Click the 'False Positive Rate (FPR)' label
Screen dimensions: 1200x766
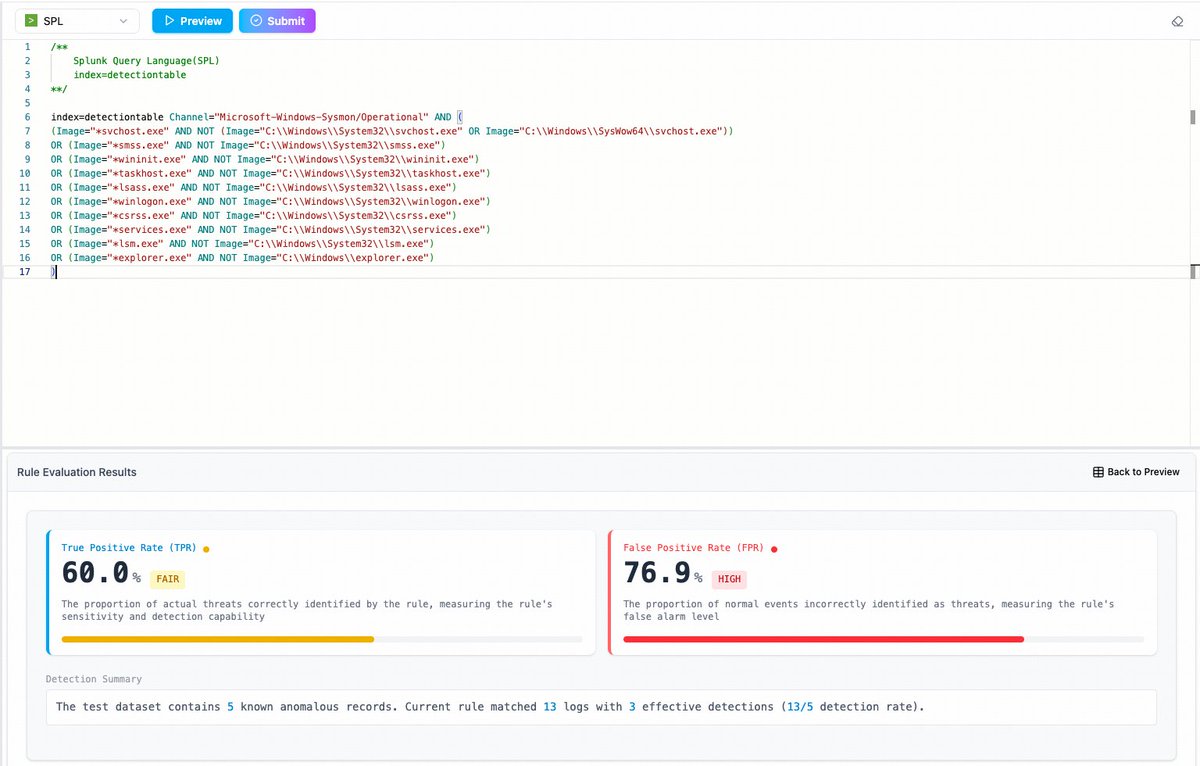(694, 548)
